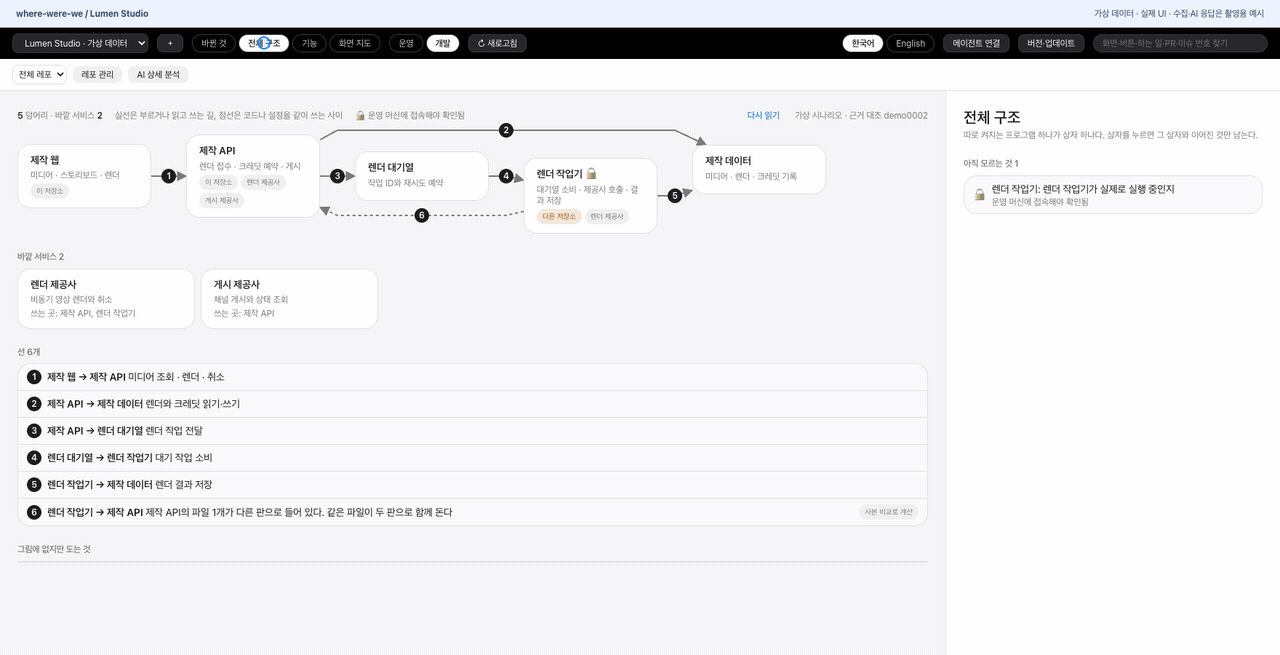
Task: Click diagram edge marker 5 before 제작 데이터
Action: 675,196
